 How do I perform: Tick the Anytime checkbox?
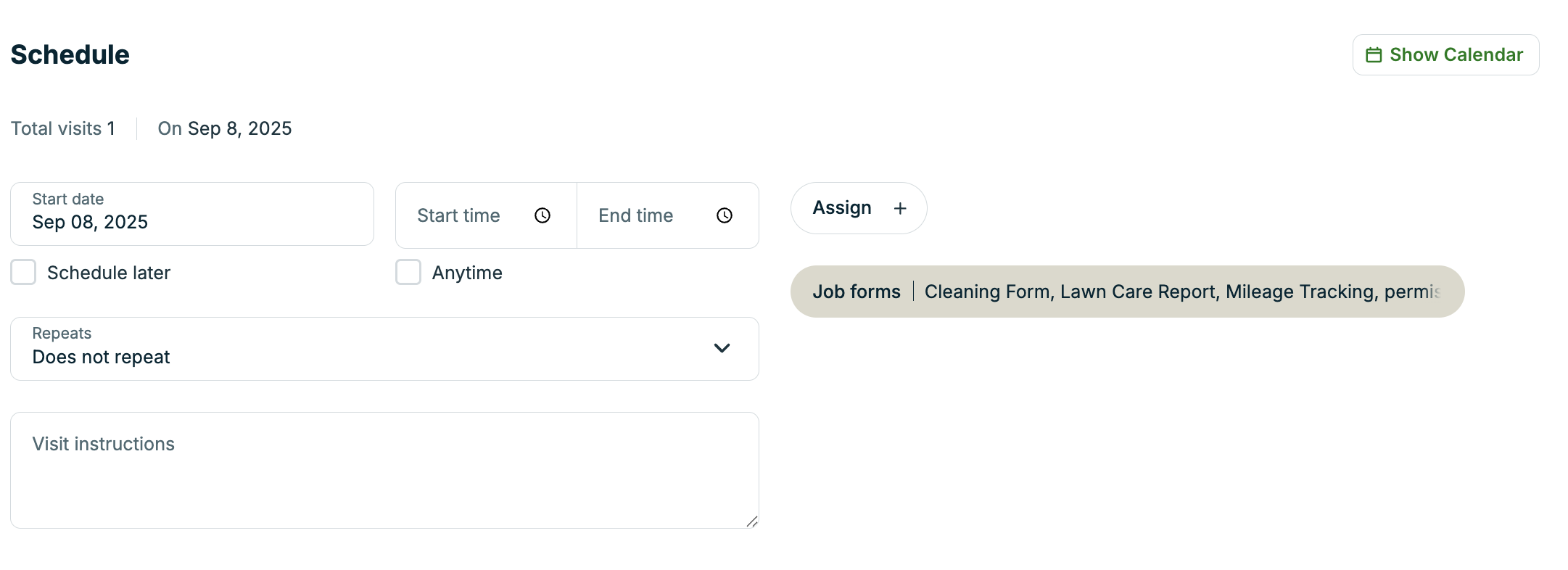pyautogui.click(x=408, y=273)
